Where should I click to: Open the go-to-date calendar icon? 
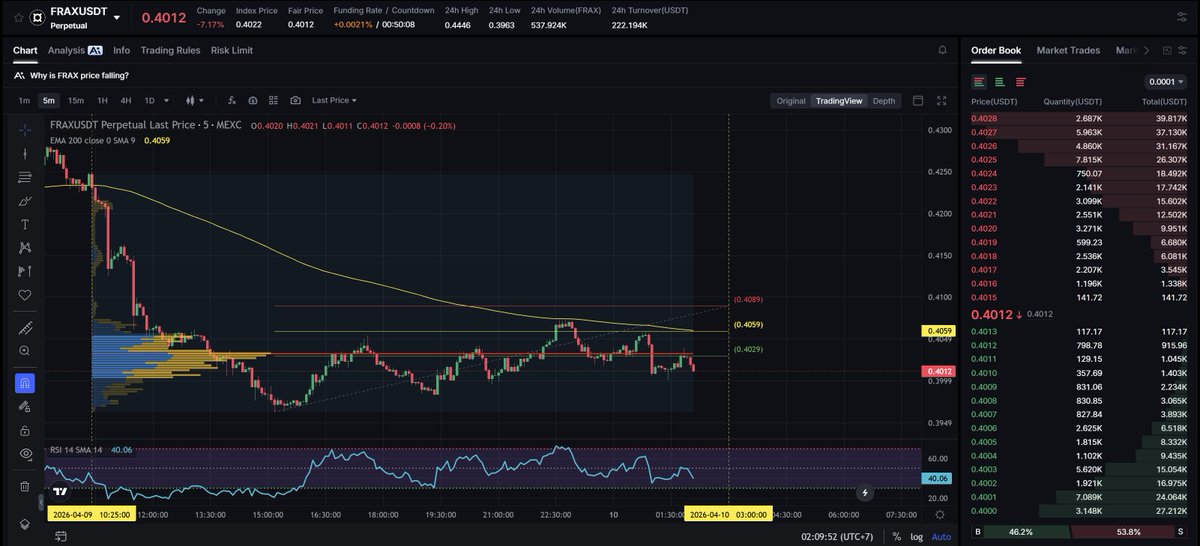click(x=60, y=536)
